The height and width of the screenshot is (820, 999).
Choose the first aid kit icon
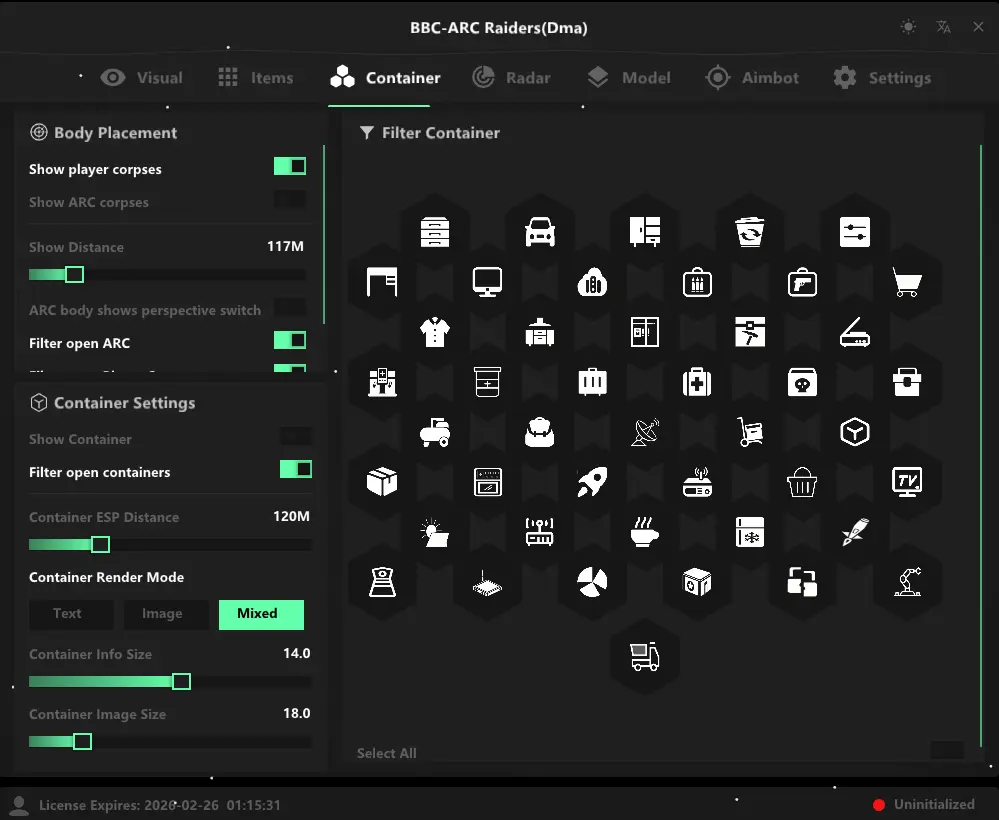pyautogui.click(x=697, y=382)
